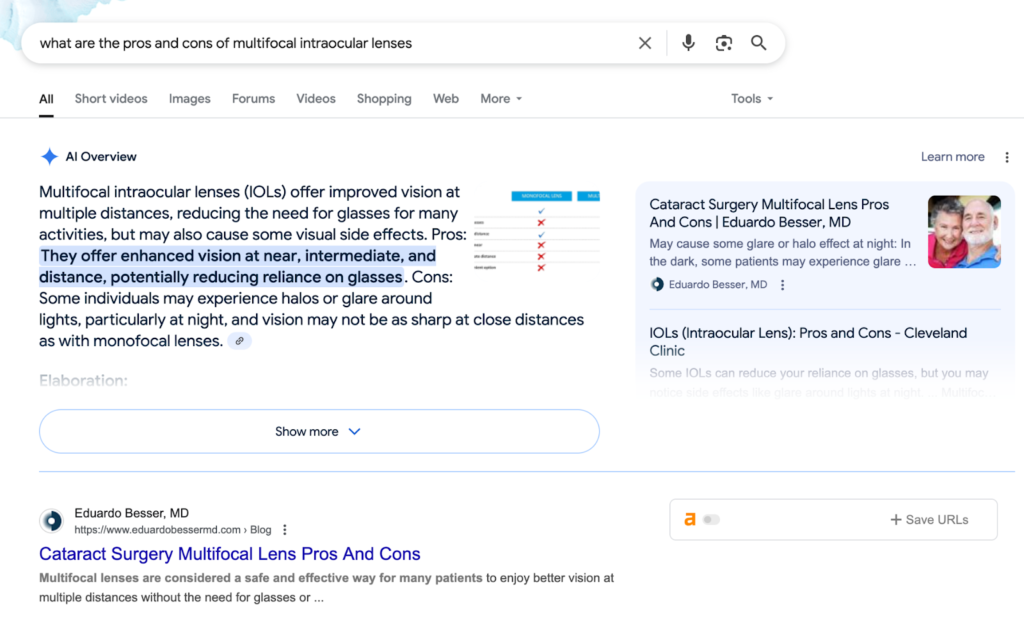Image resolution: width=1024 pixels, height=618 pixels.
Task: Expand AI Overview with Show more
Action: point(318,432)
